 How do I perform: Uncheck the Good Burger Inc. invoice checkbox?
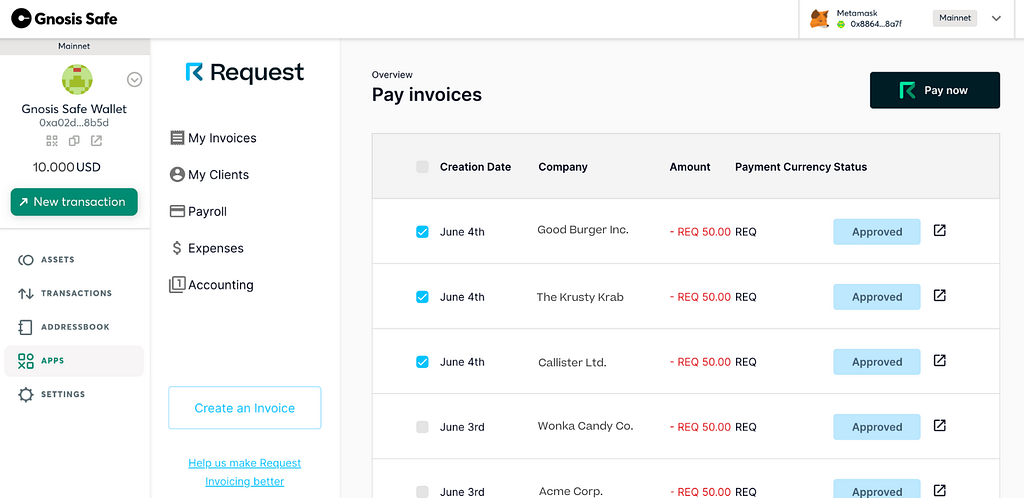pos(423,232)
